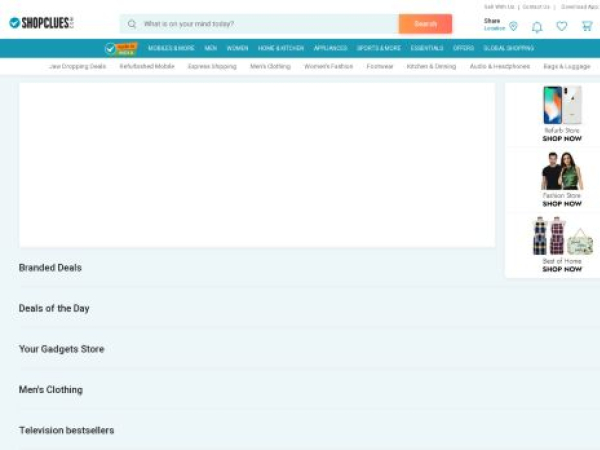This screenshot has height=450, width=600.
Task: Go to Audio & Headphones link
Action: pyautogui.click(x=500, y=67)
